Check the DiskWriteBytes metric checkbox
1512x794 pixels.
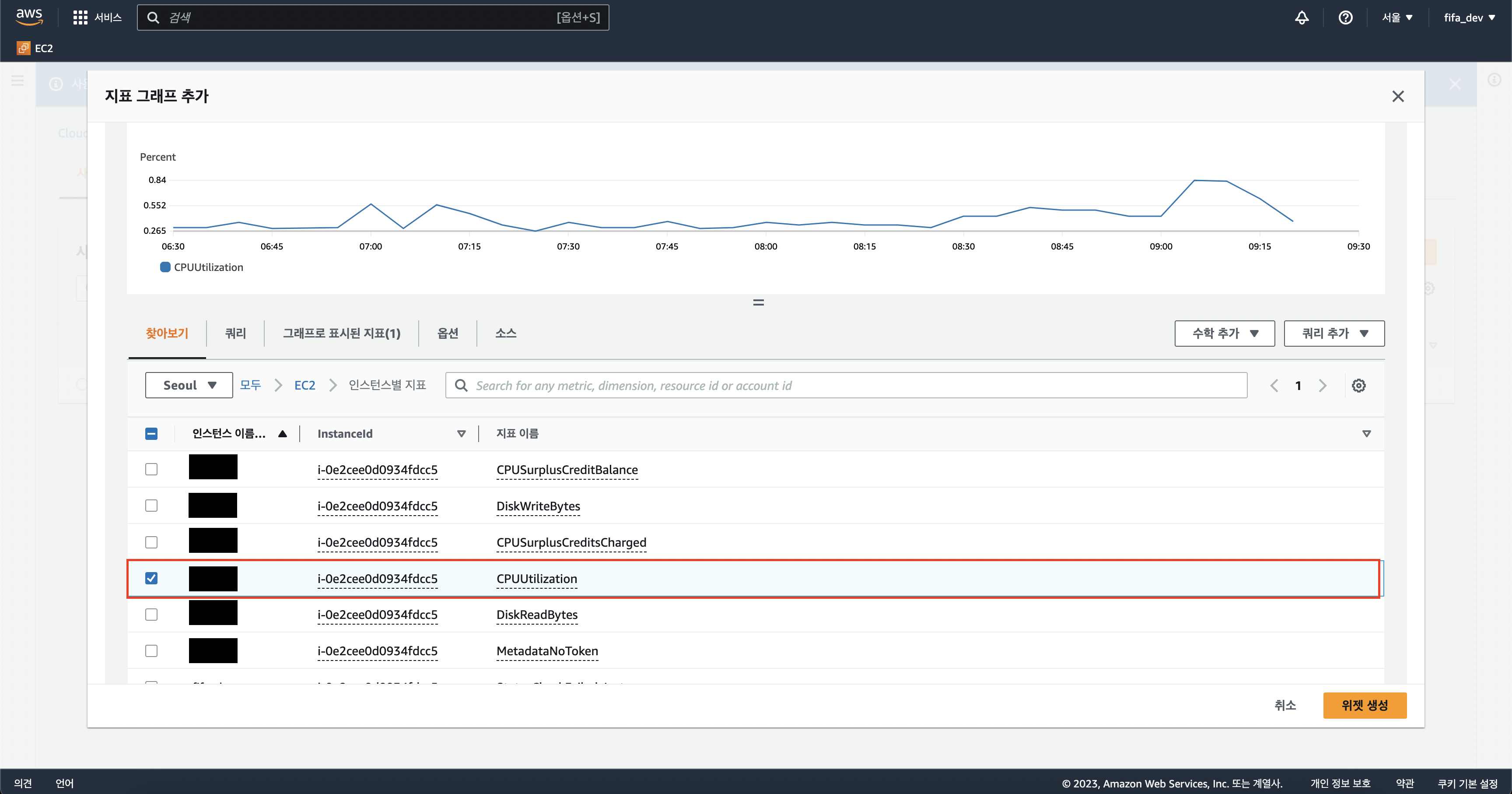pyautogui.click(x=151, y=506)
